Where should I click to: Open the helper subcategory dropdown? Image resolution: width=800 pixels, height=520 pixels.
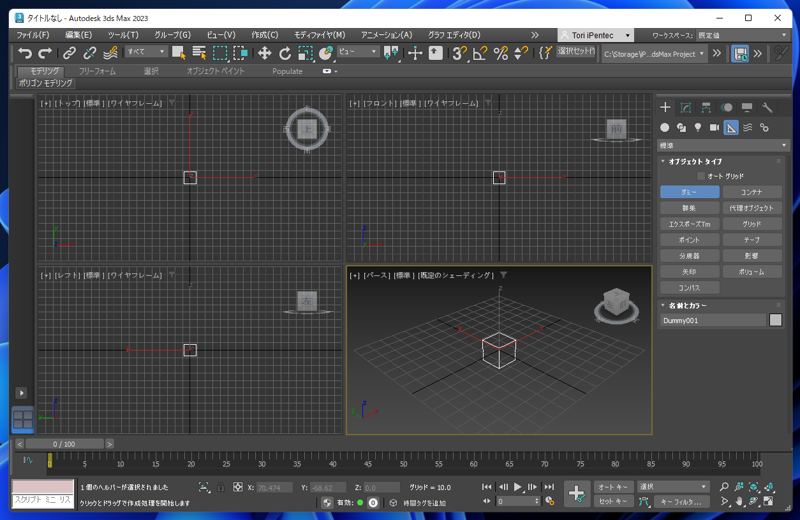723,145
